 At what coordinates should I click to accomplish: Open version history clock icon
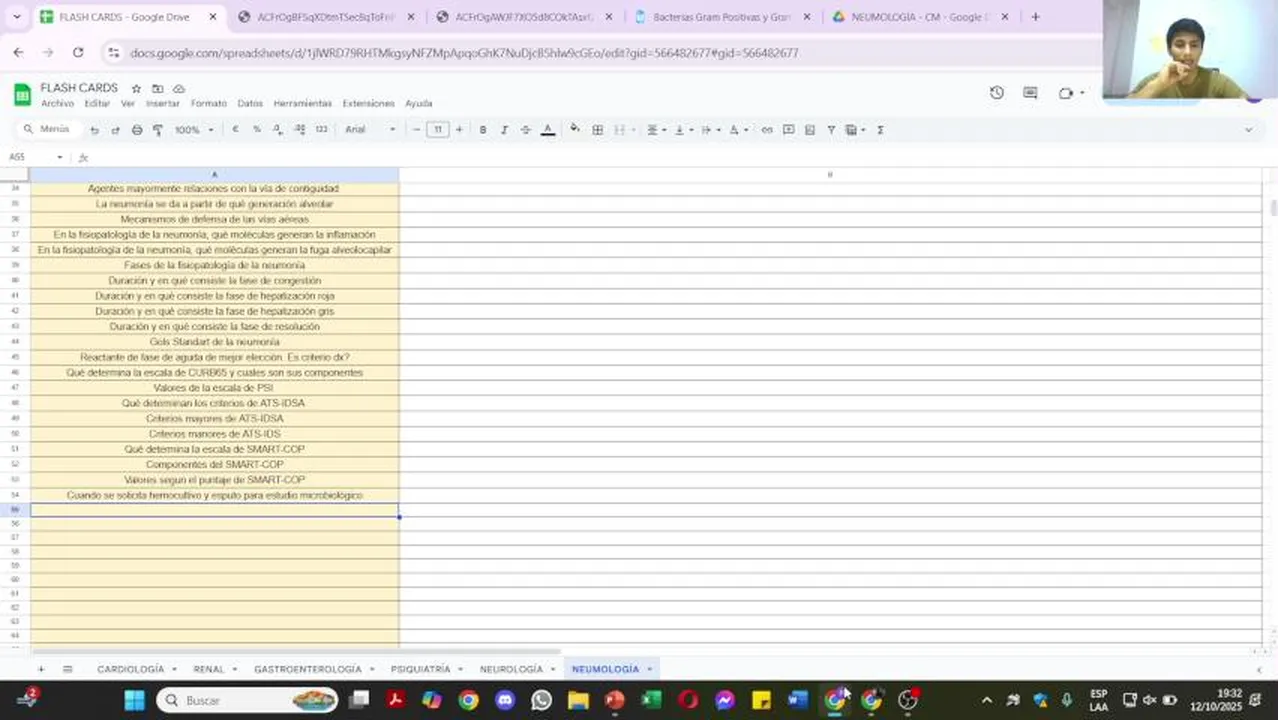pos(997,93)
